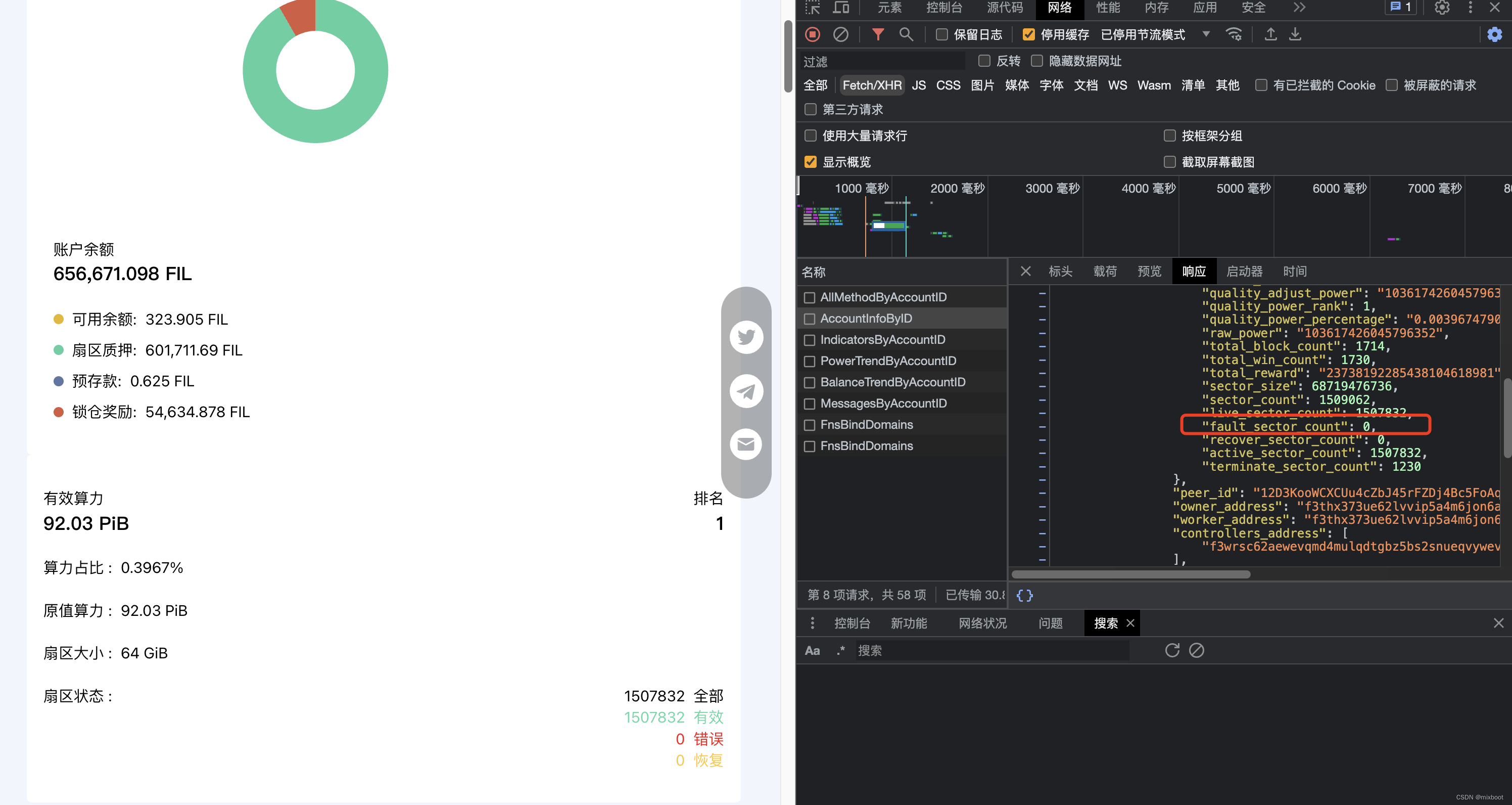Filter requests by CSS type
The height and width of the screenshot is (805, 1512).
click(948, 85)
